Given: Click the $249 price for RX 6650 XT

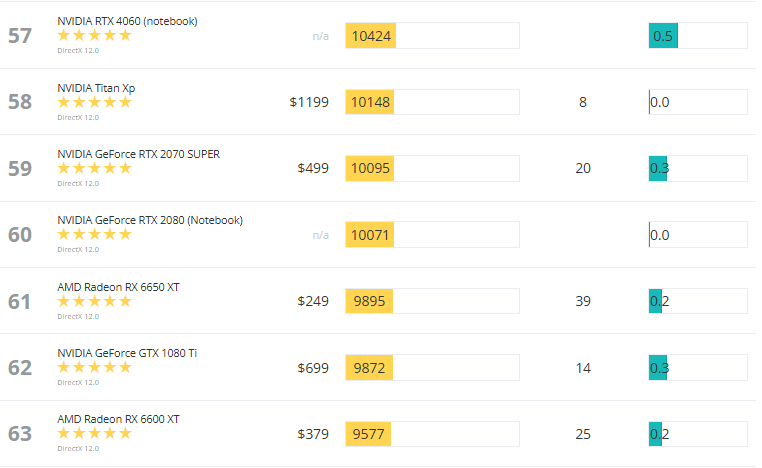Looking at the screenshot, I should pyautogui.click(x=313, y=301).
